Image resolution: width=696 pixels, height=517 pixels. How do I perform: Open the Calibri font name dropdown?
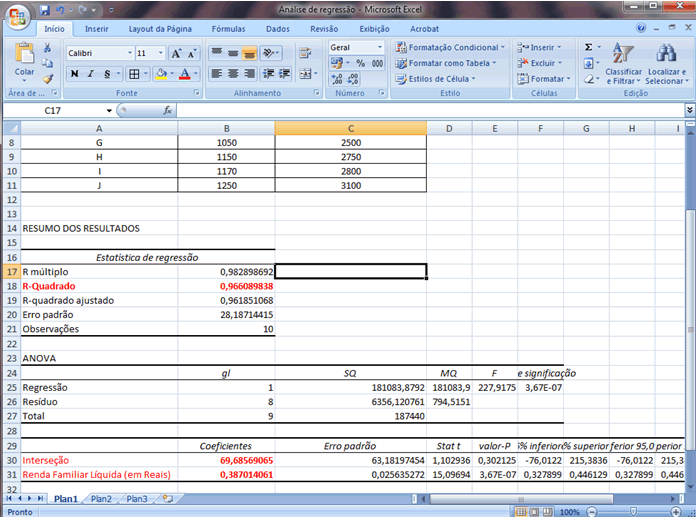pos(129,53)
